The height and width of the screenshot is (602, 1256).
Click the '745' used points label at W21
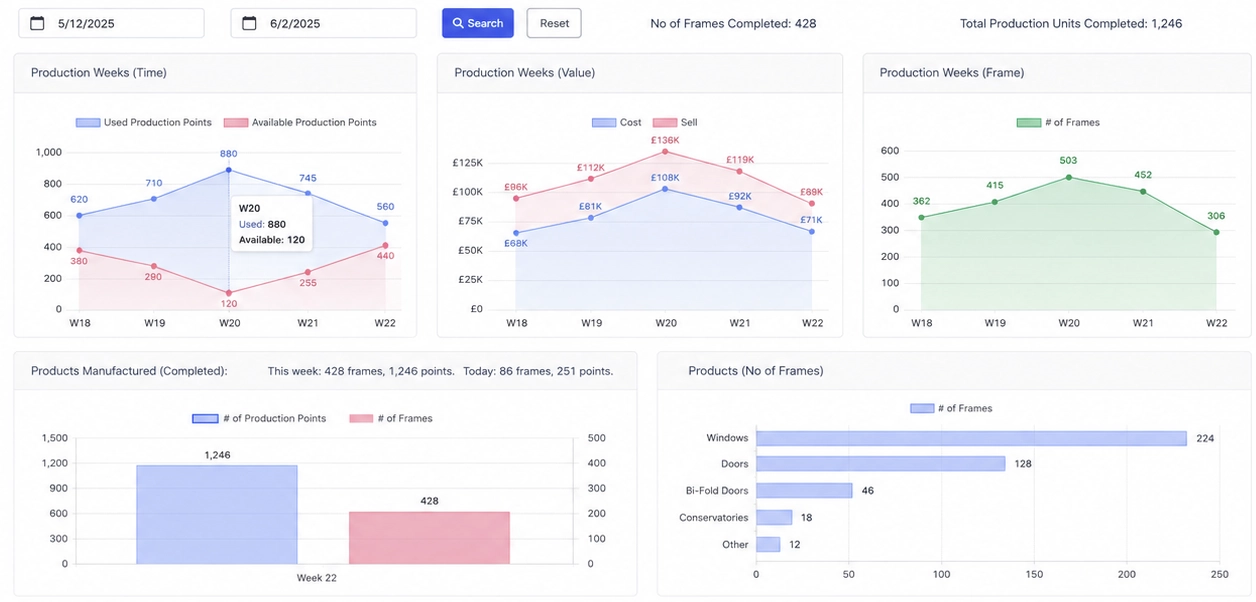(307, 178)
